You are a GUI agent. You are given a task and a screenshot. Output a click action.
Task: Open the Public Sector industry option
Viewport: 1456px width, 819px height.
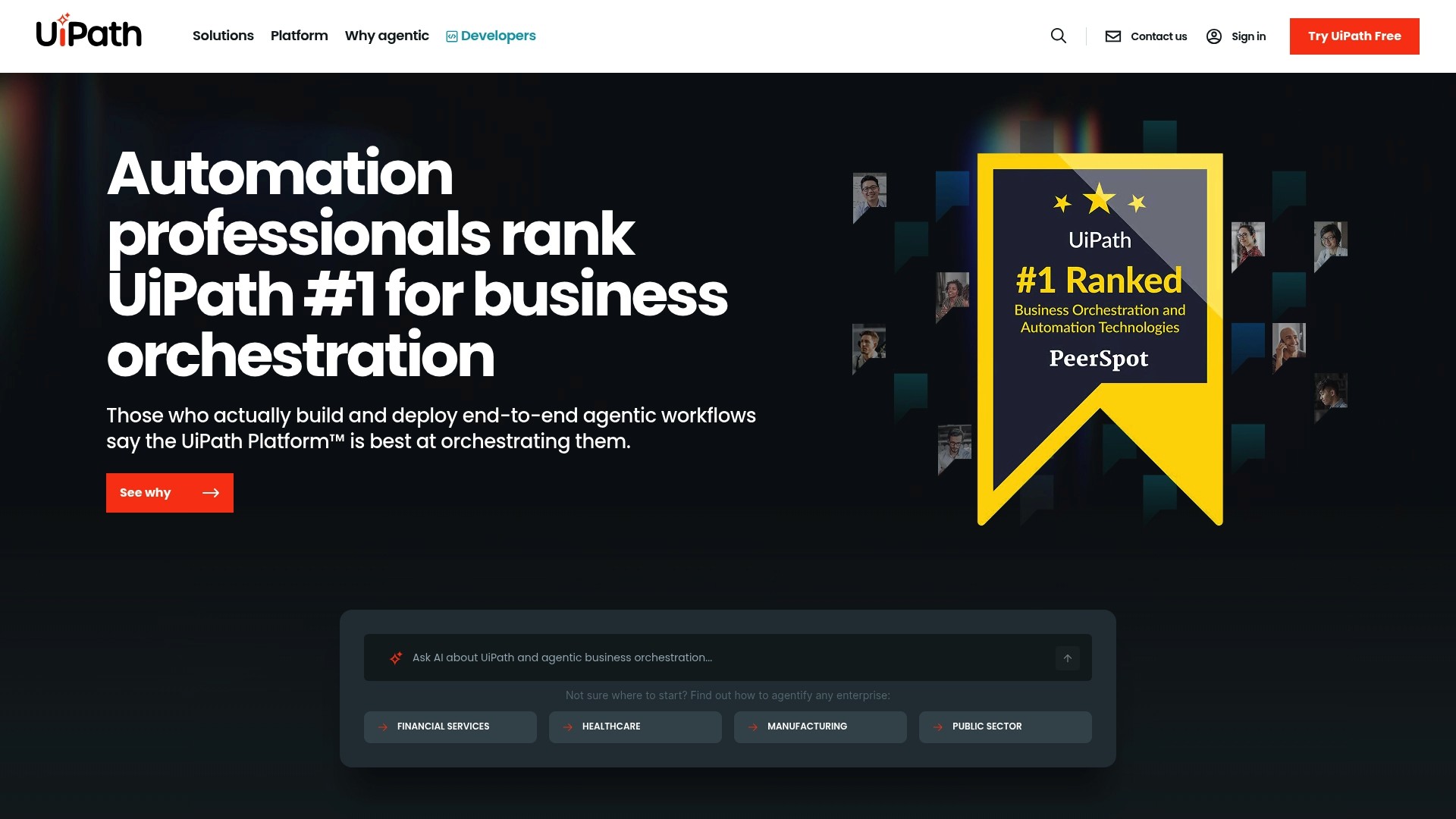pyautogui.click(x=1005, y=726)
